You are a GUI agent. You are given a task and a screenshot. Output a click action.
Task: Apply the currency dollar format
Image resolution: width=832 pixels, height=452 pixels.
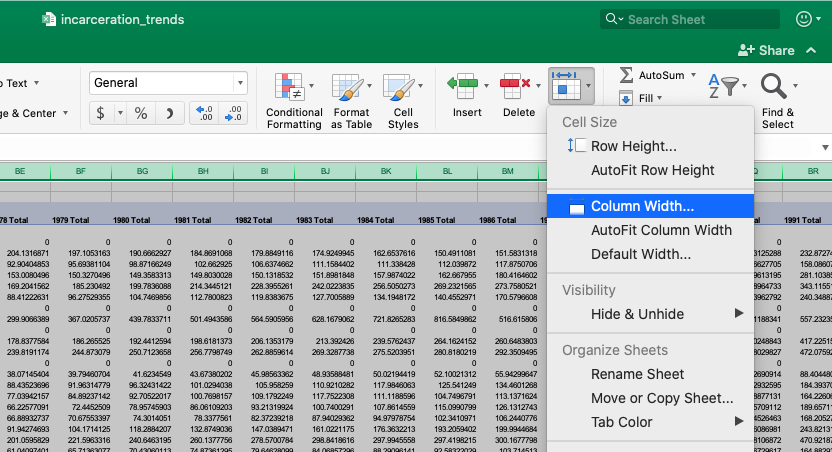pyautogui.click(x=101, y=113)
